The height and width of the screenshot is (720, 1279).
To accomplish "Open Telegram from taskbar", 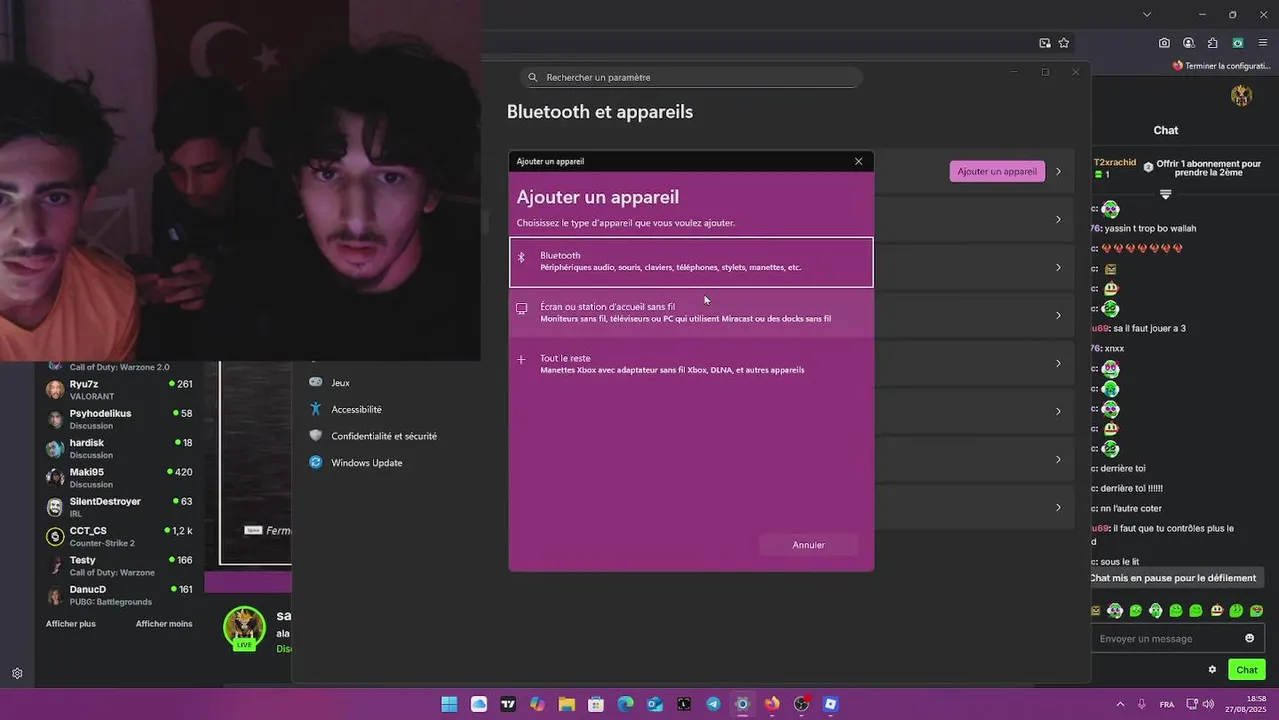I will tap(713, 704).
